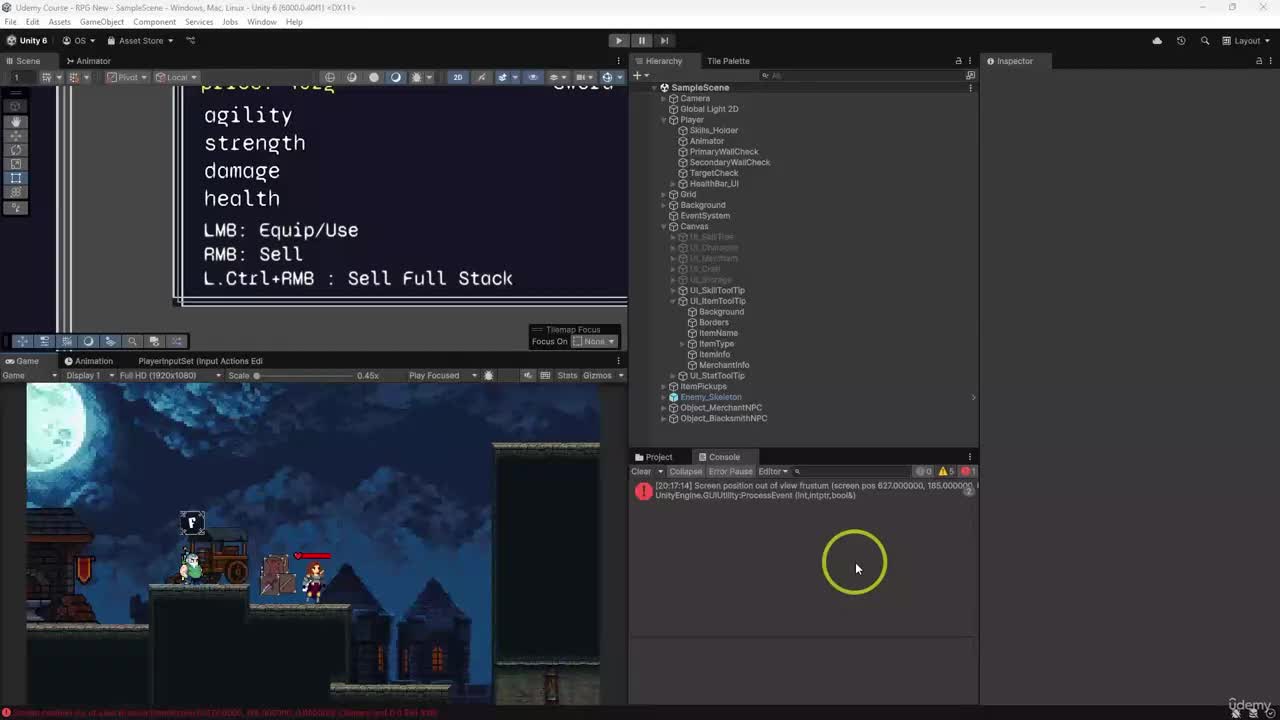Open the Undo History icon
The width and height of the screenshot is (1280, 720).
coord(1181,41)
